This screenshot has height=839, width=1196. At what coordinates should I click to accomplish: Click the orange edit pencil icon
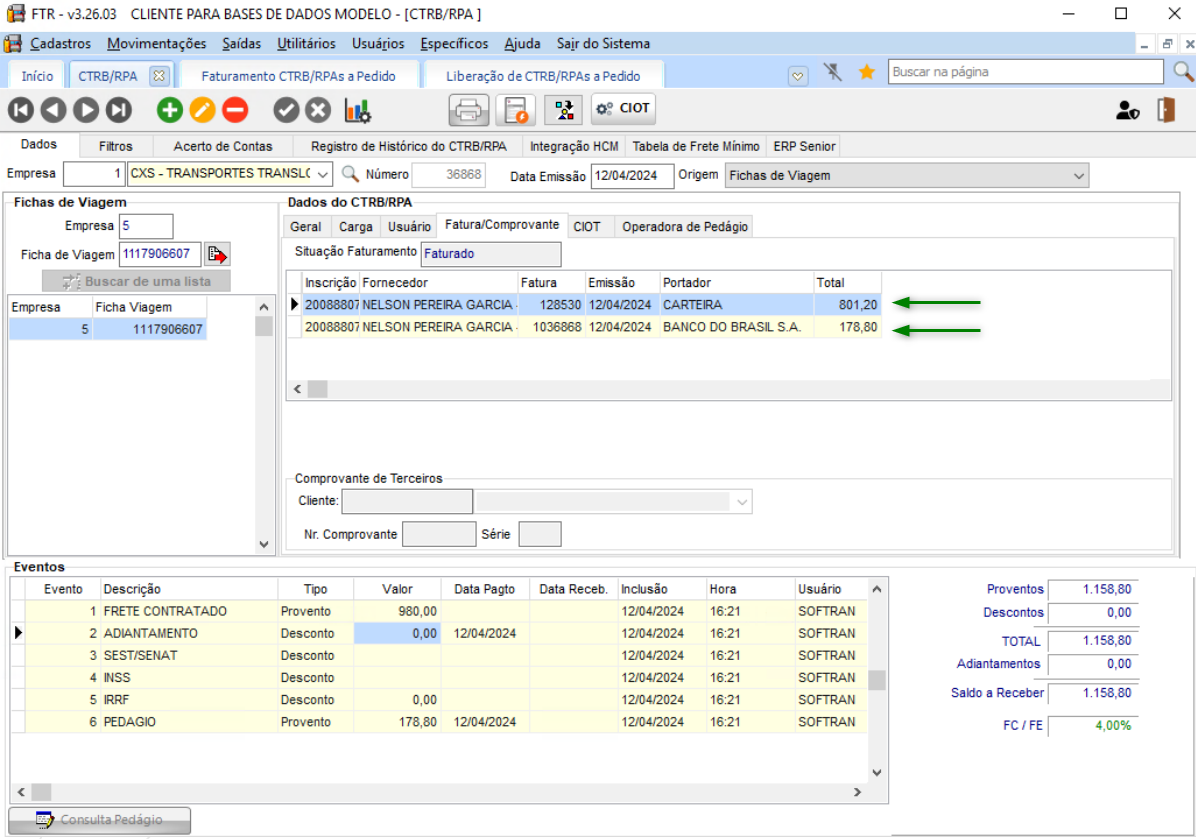(x=202, y=110)
